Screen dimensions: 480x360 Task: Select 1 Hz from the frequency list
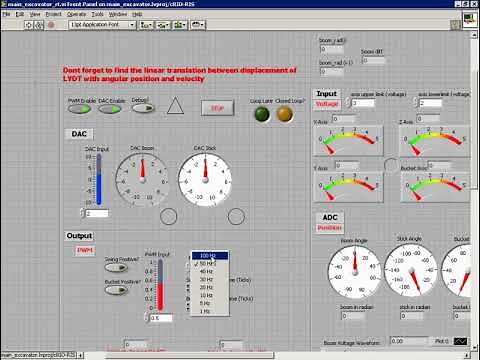[210, 312]
